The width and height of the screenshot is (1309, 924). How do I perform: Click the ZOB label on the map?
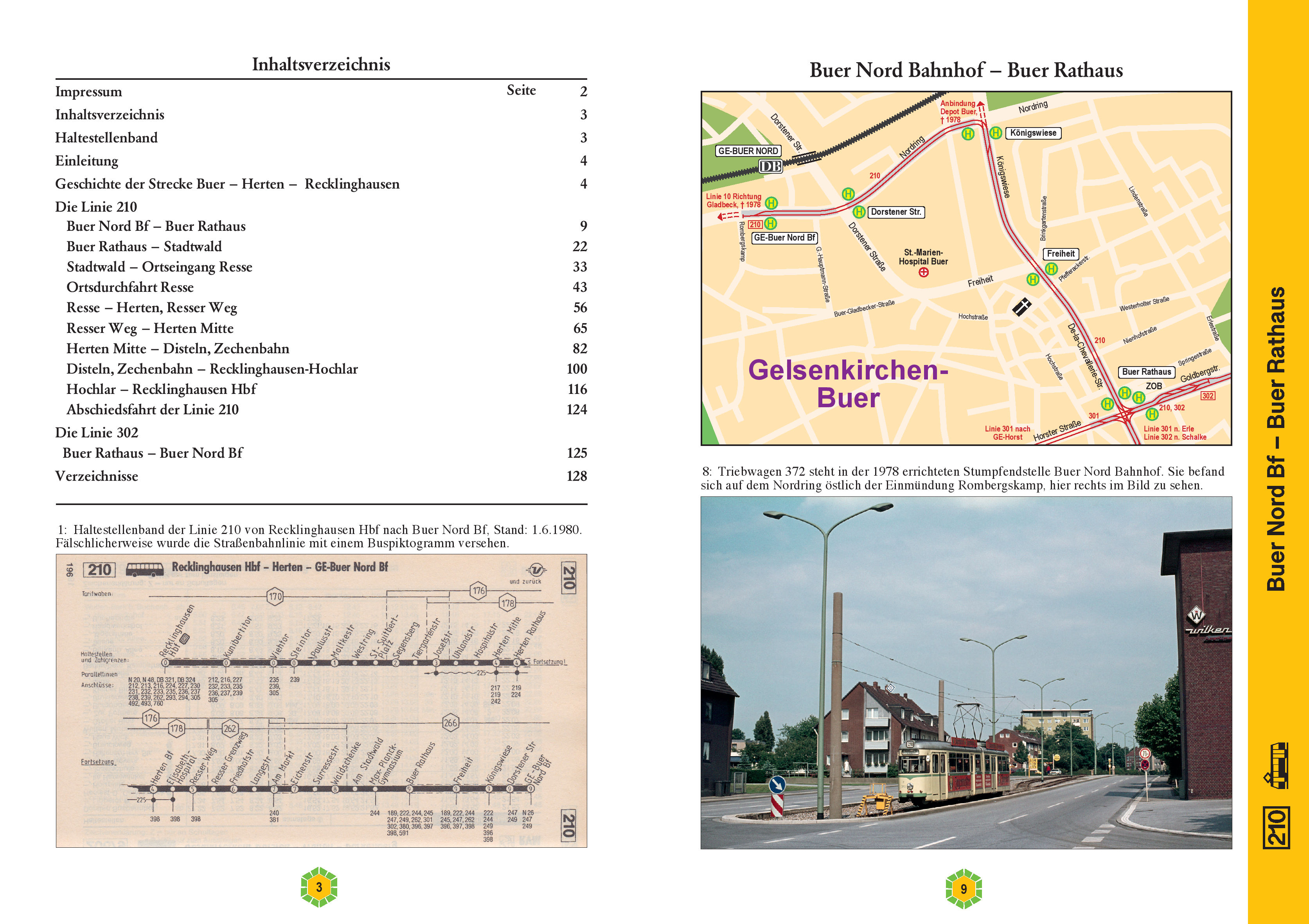1154,386
